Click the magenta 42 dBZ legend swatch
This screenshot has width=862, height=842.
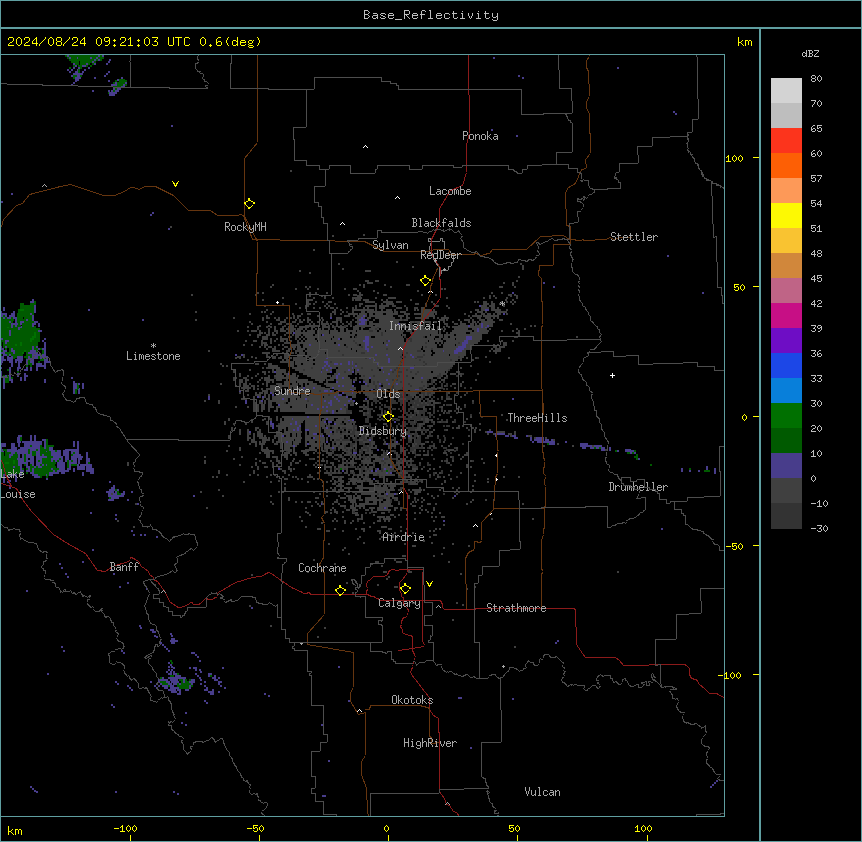coord(786,315)
